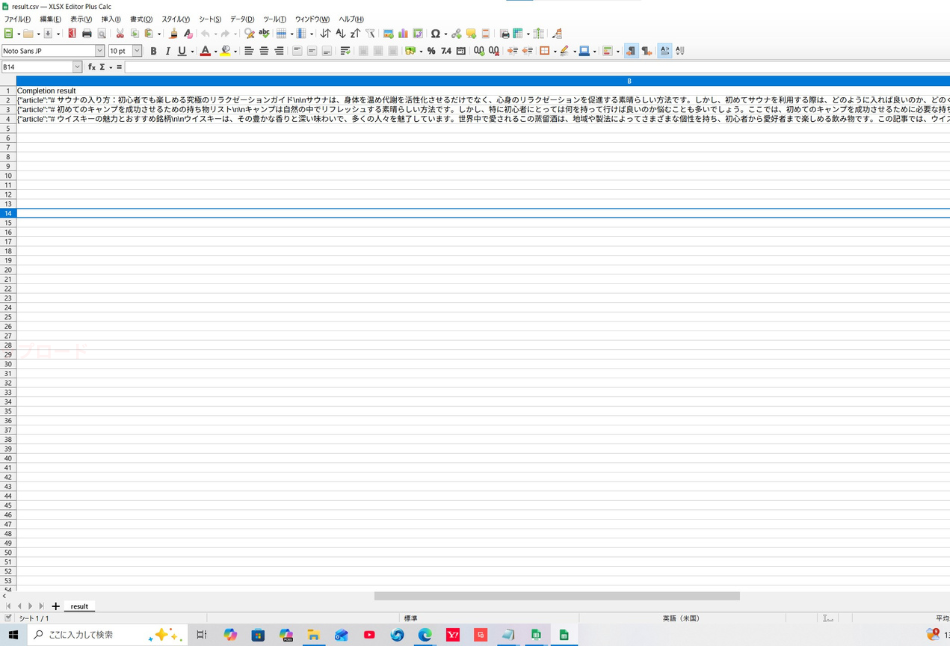This screenshot has width=950, height=650.
Task: Toggle Bold formatting
Action: (153, 51)
